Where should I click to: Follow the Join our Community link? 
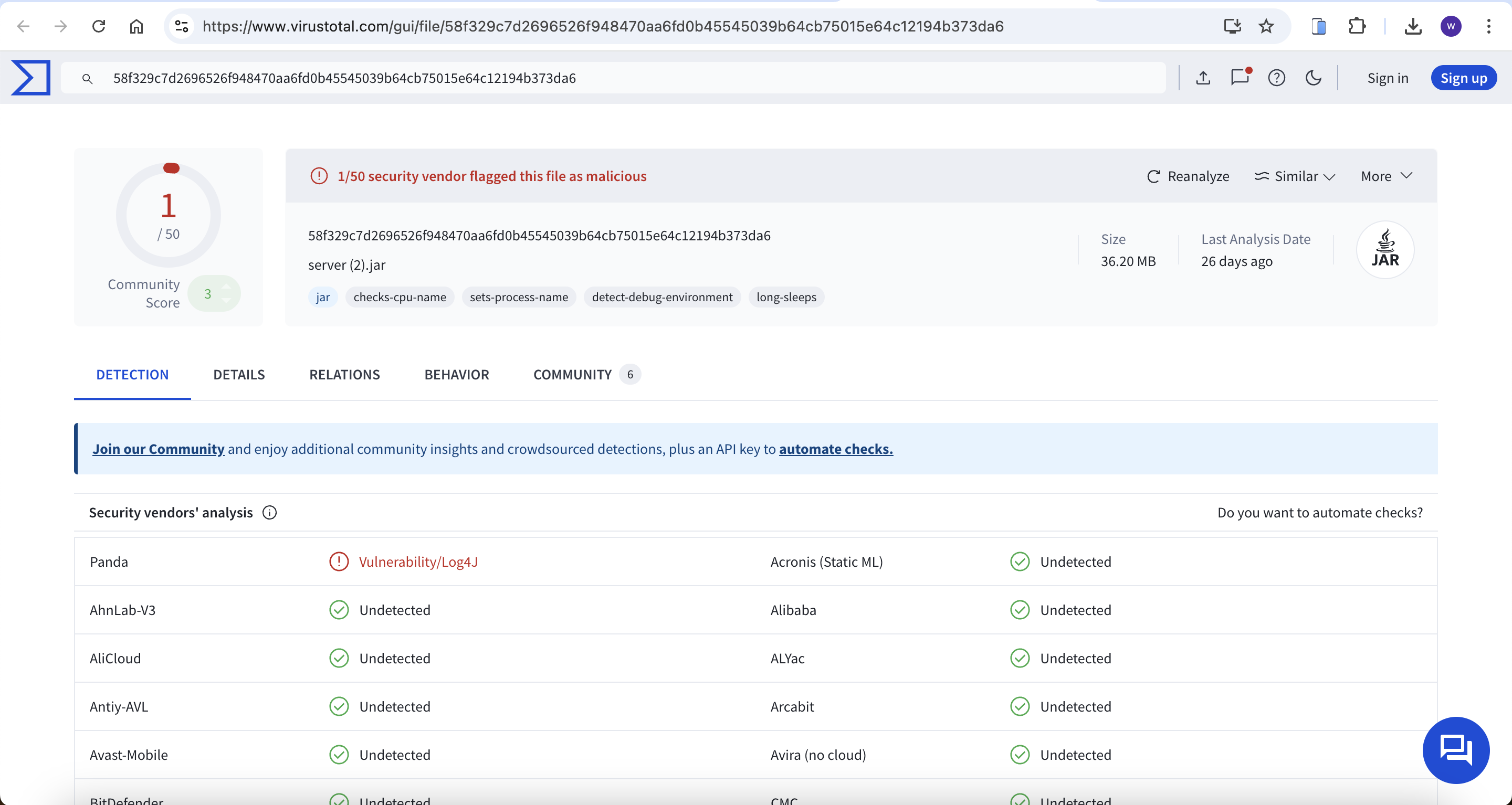click(159, 449)
